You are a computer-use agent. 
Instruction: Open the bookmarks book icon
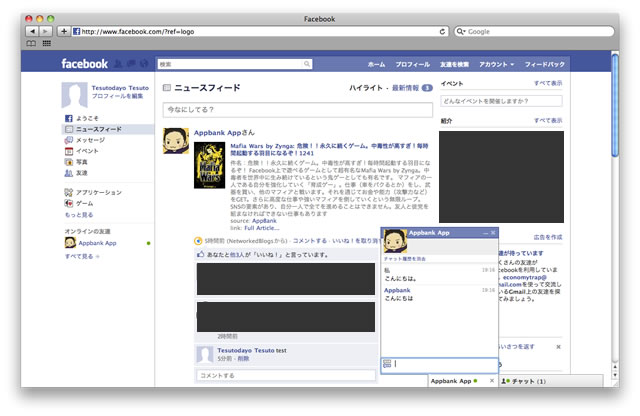tap(31, 43)
